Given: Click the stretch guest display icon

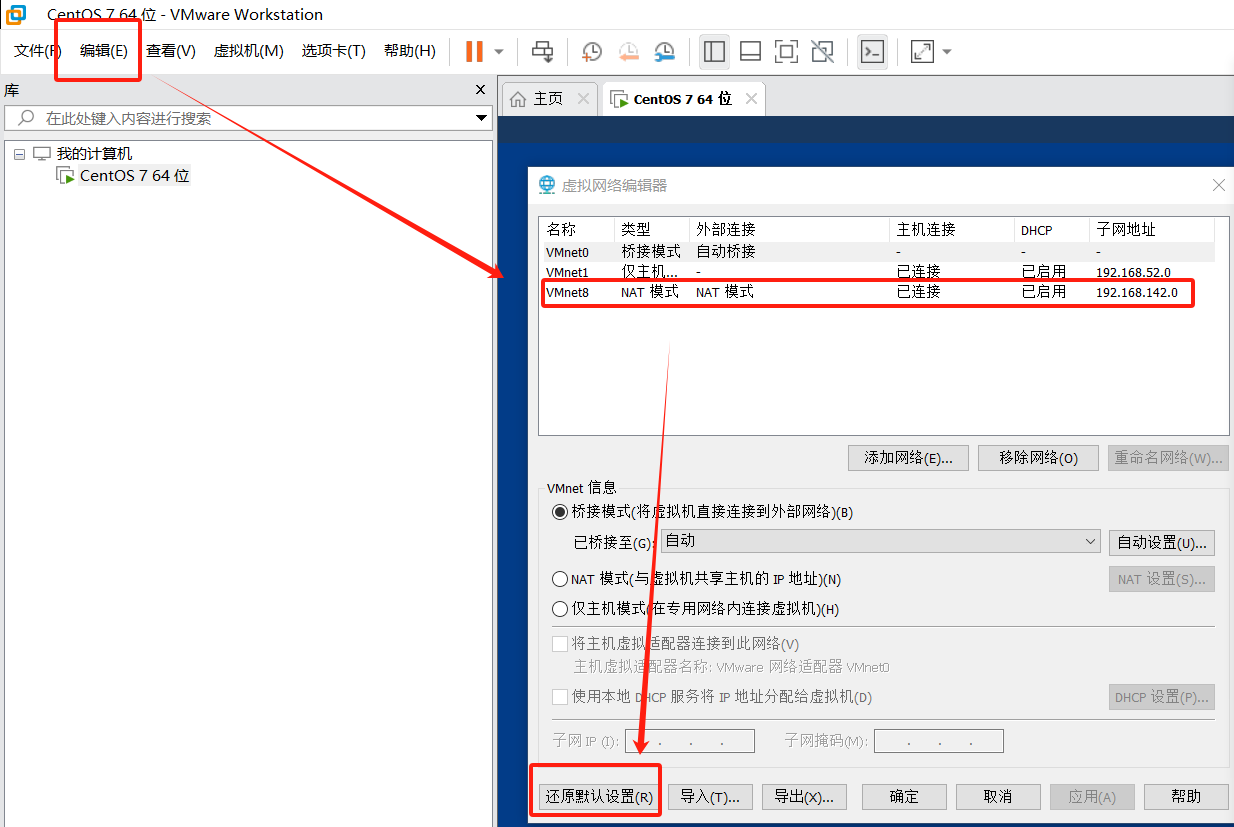Looking at the screenshot, I should (x=922, y=51).
